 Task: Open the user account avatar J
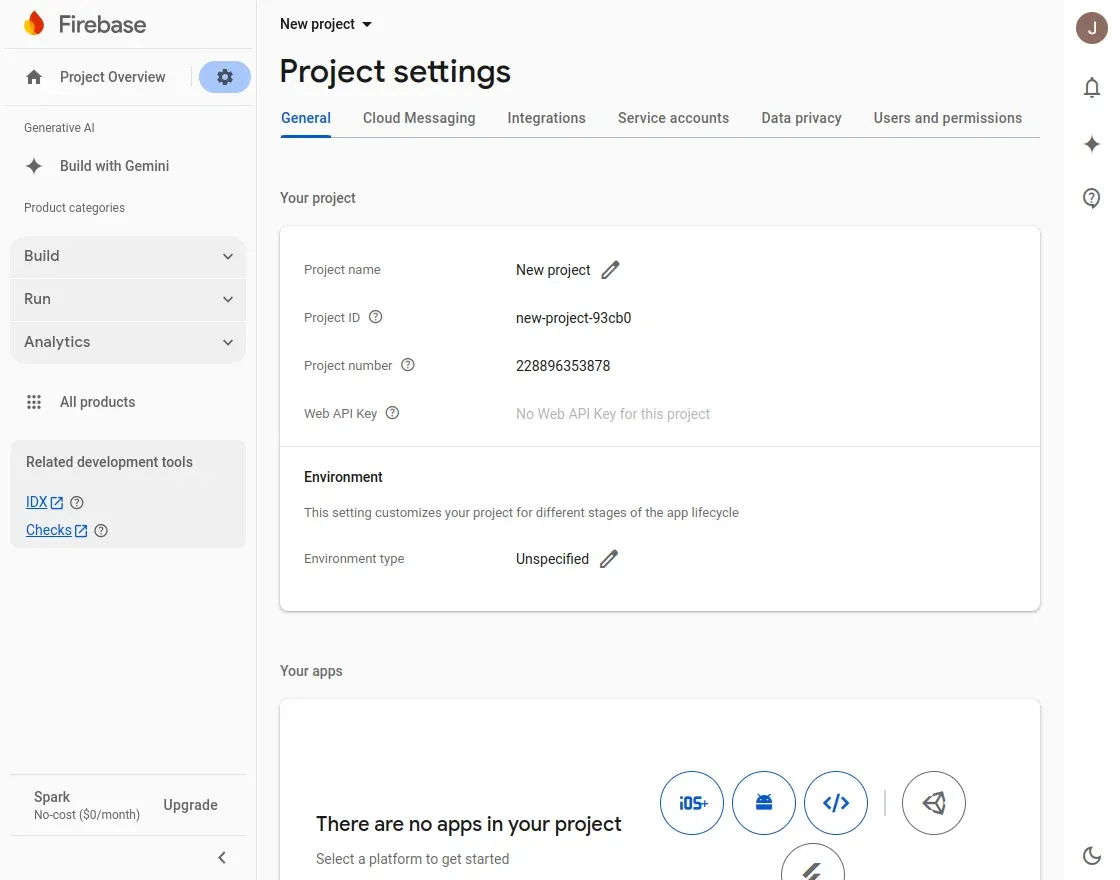[x=1091, y=28]
